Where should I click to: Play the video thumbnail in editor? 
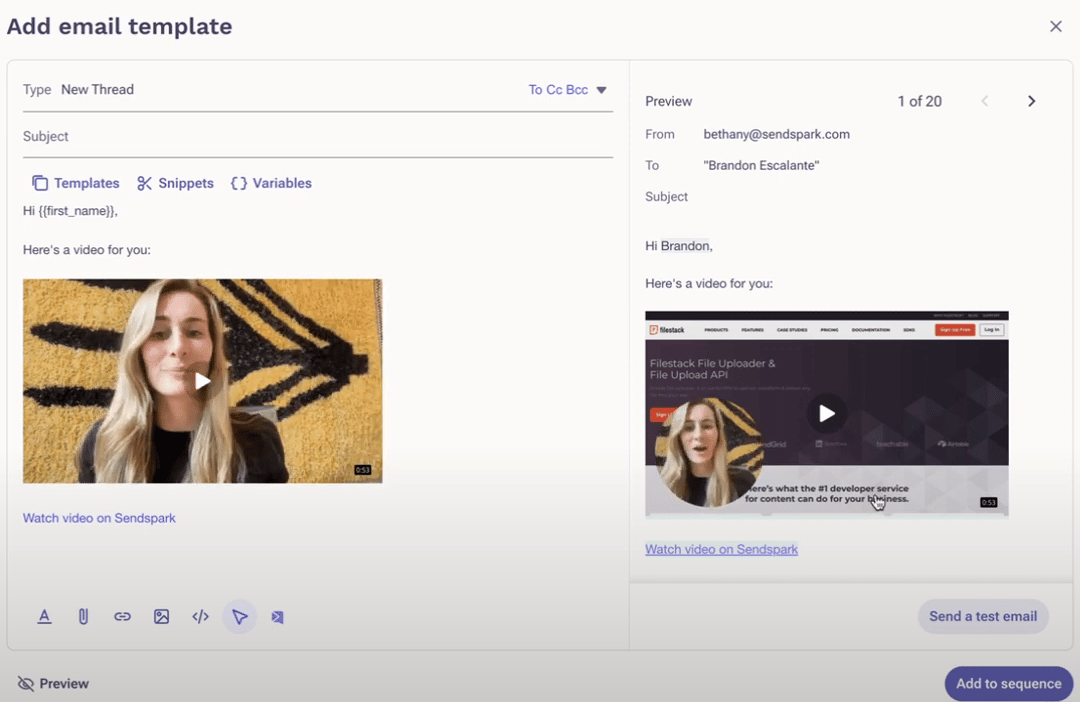click(202, 381)
